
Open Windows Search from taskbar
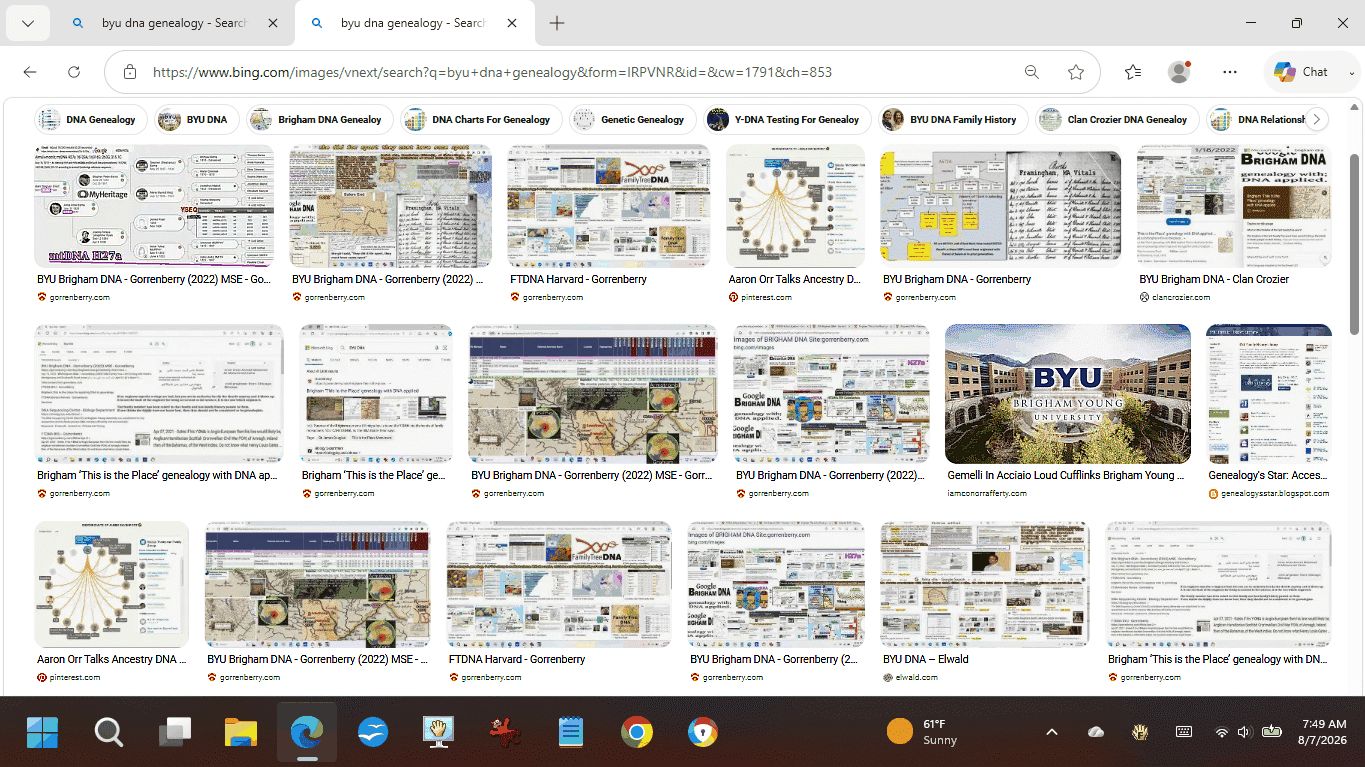(x=108, y=733)
